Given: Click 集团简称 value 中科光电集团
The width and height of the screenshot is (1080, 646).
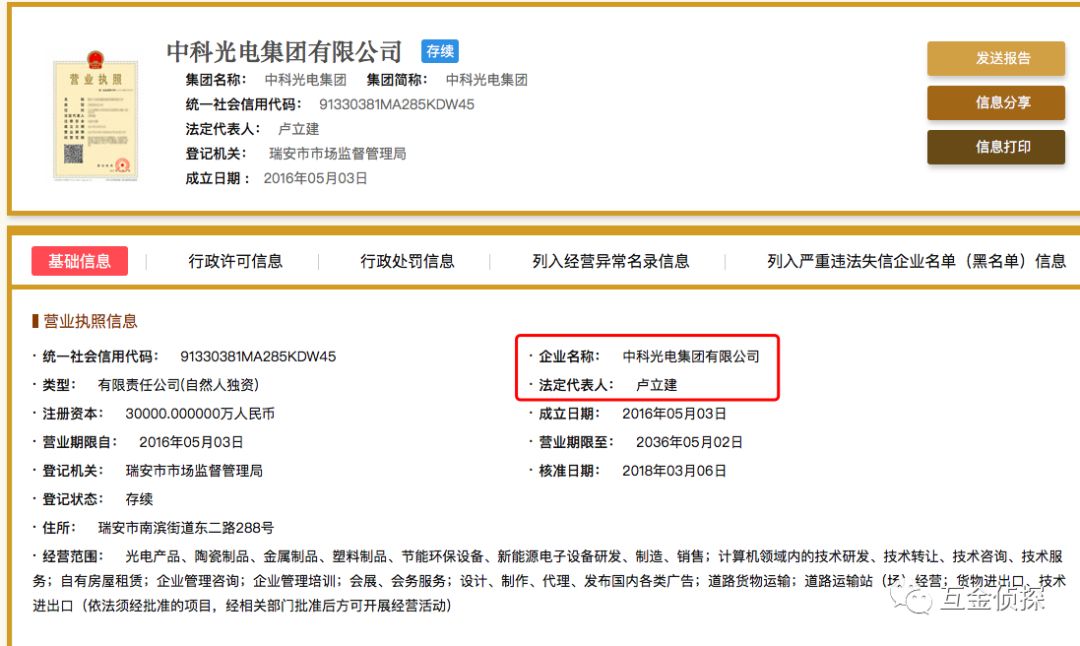Looking at the screenshot, I should click(487, 80).
